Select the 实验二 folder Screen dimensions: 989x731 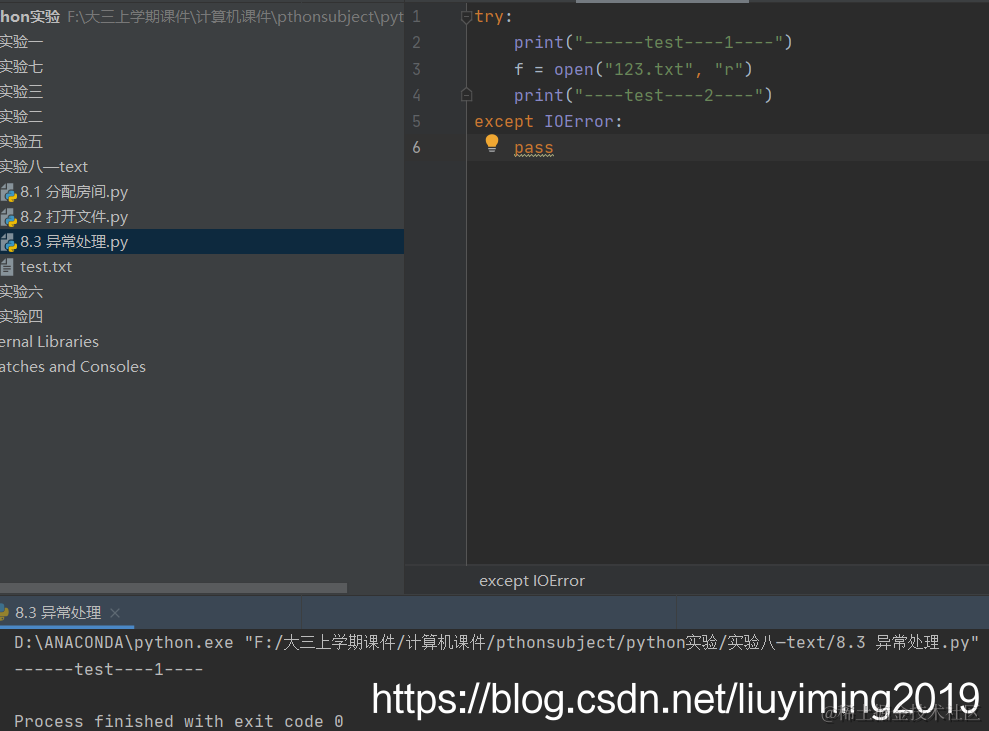click(21, 117)
